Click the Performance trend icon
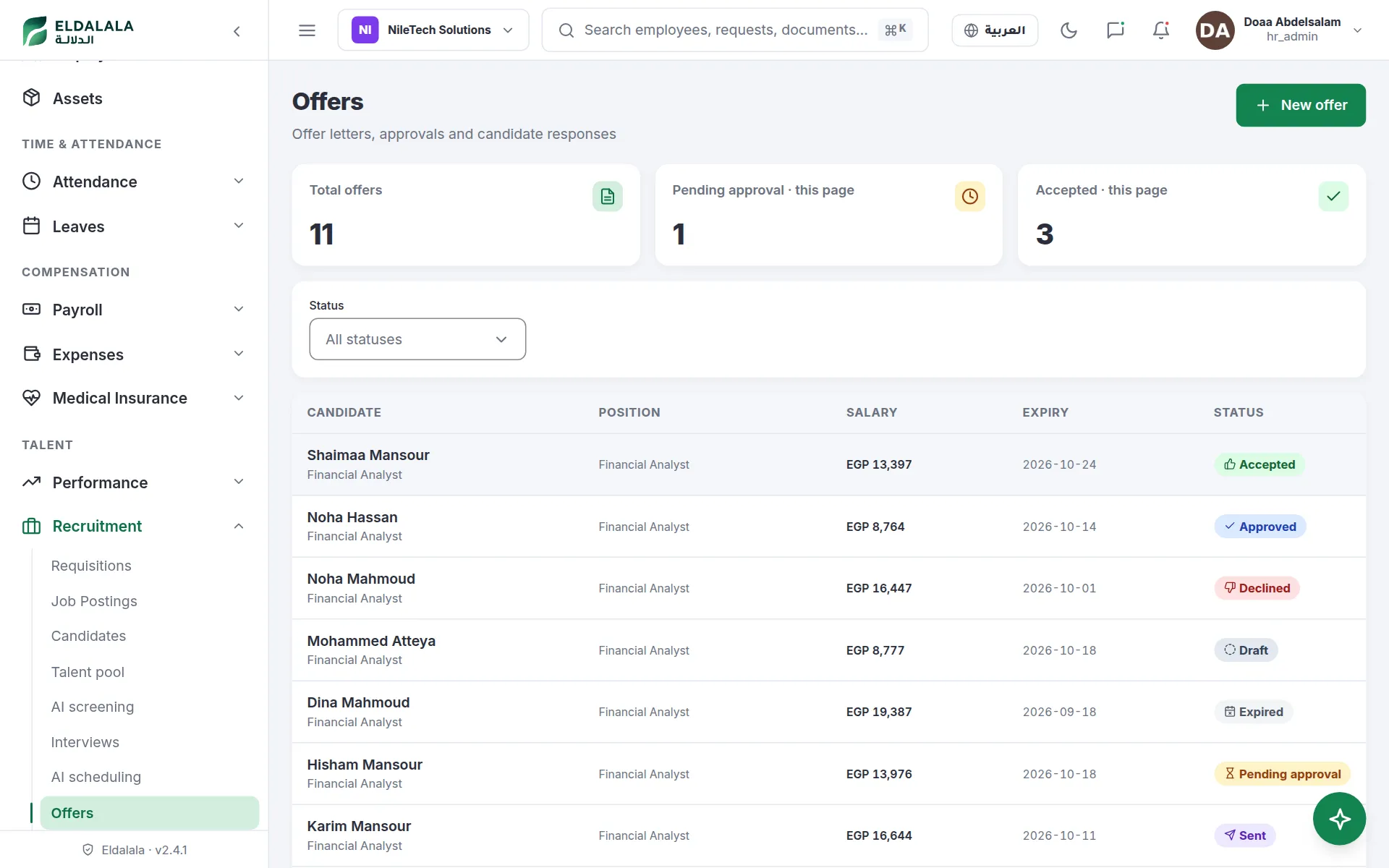The width and height of the screenshot is (1389, 868). [31, 482]
